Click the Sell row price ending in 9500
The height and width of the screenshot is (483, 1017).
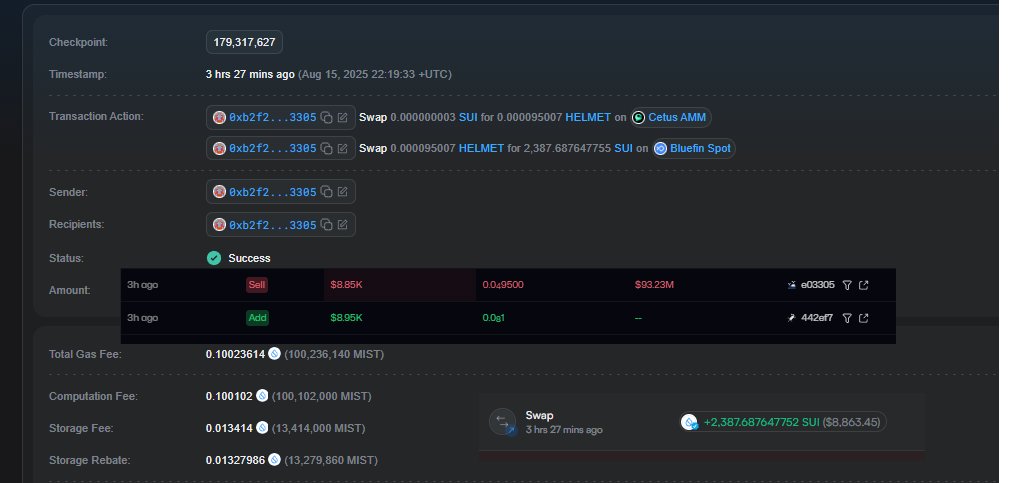click(503, 285)
